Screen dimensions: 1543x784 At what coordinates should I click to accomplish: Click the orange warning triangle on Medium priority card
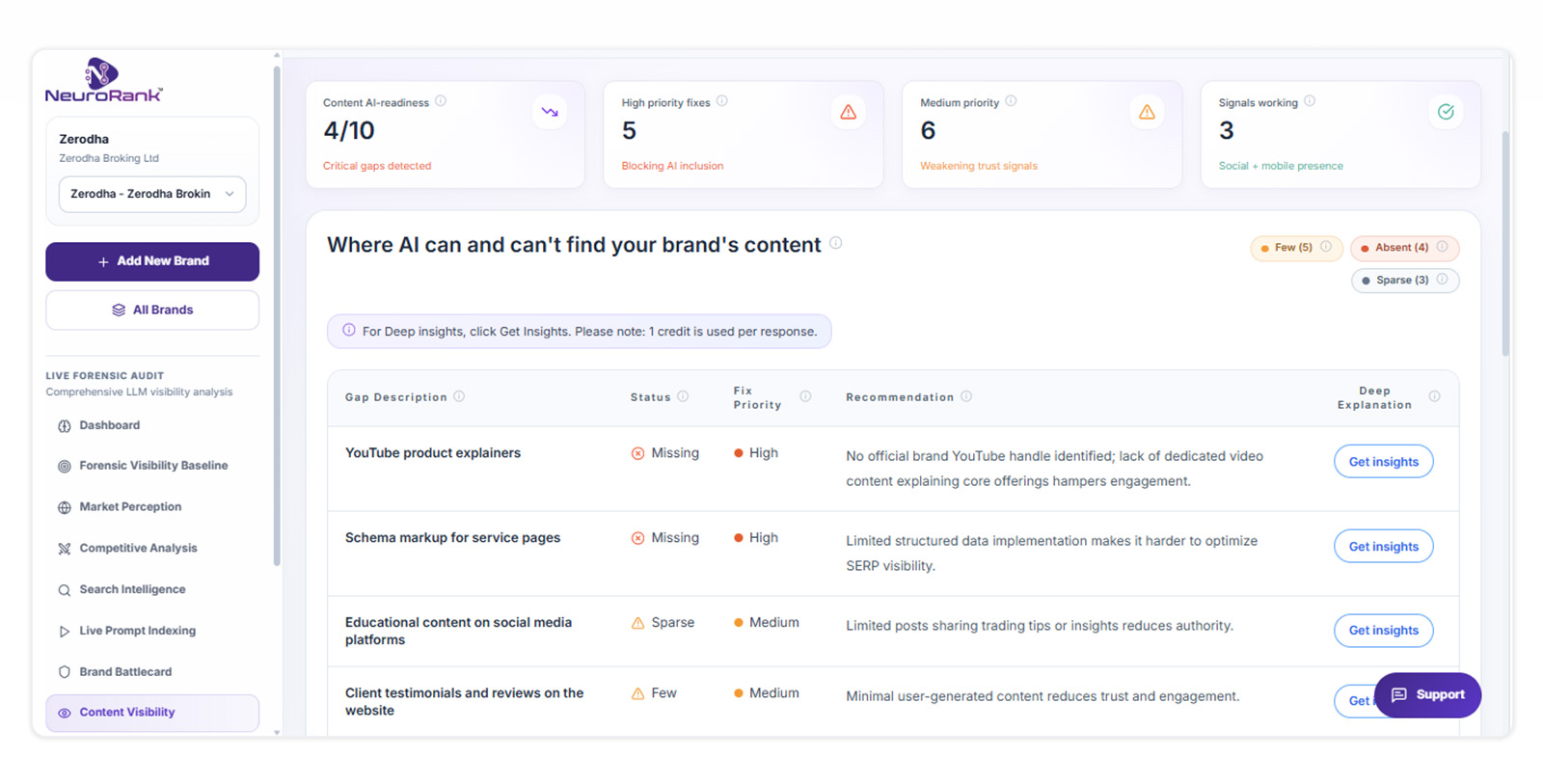coord(1147,112)
